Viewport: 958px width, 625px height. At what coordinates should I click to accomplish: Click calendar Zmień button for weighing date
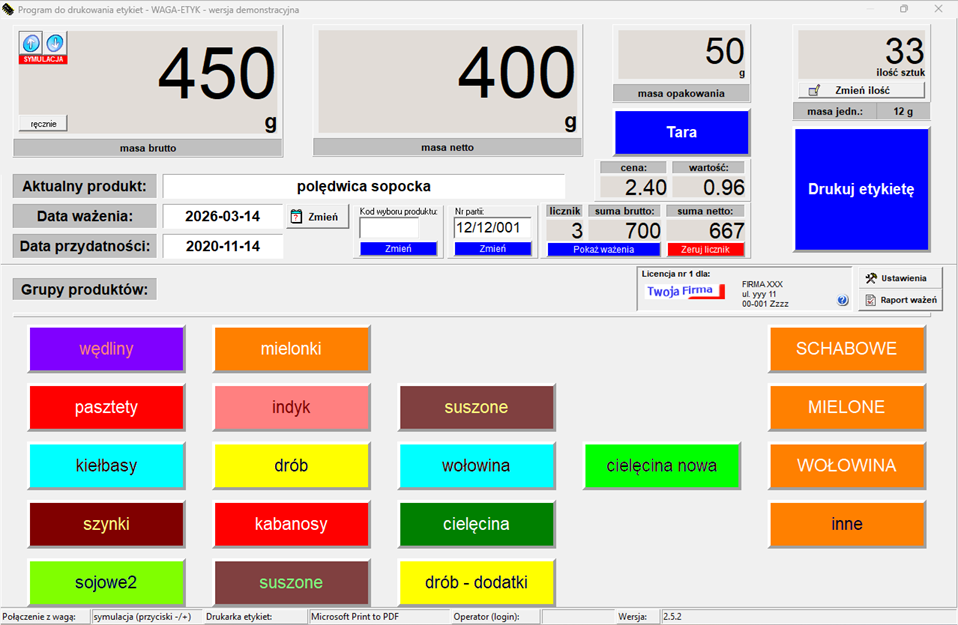(x=317, y=216)
